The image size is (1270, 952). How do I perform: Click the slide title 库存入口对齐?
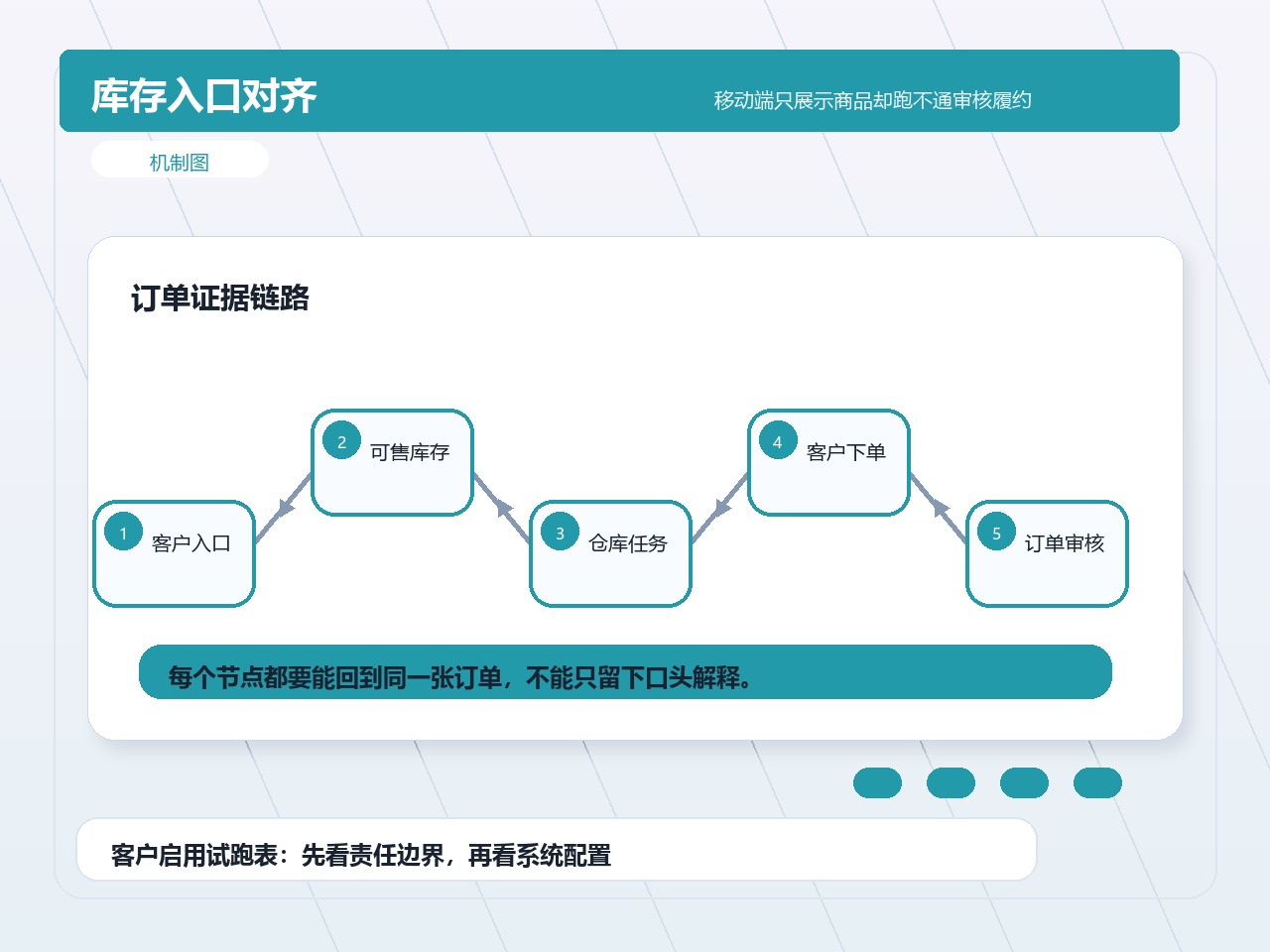[x=203, y=96]
